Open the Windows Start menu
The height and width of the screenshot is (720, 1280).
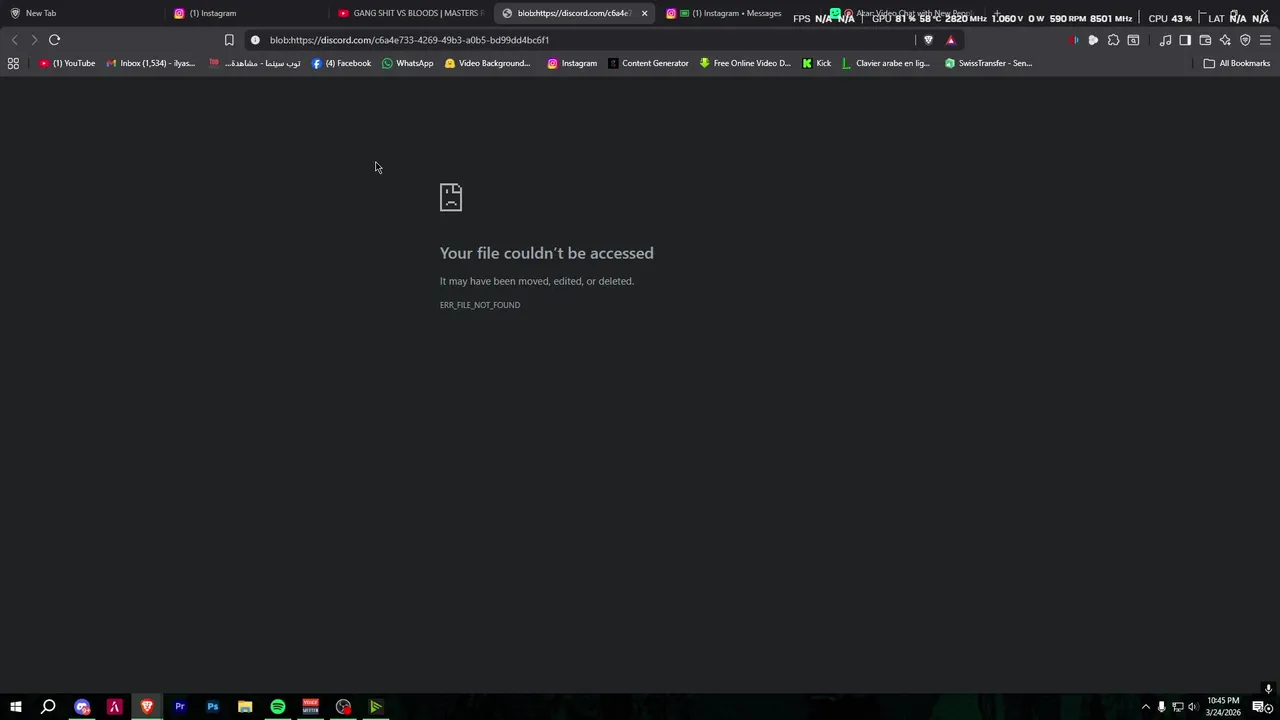[x=15, y=707]
